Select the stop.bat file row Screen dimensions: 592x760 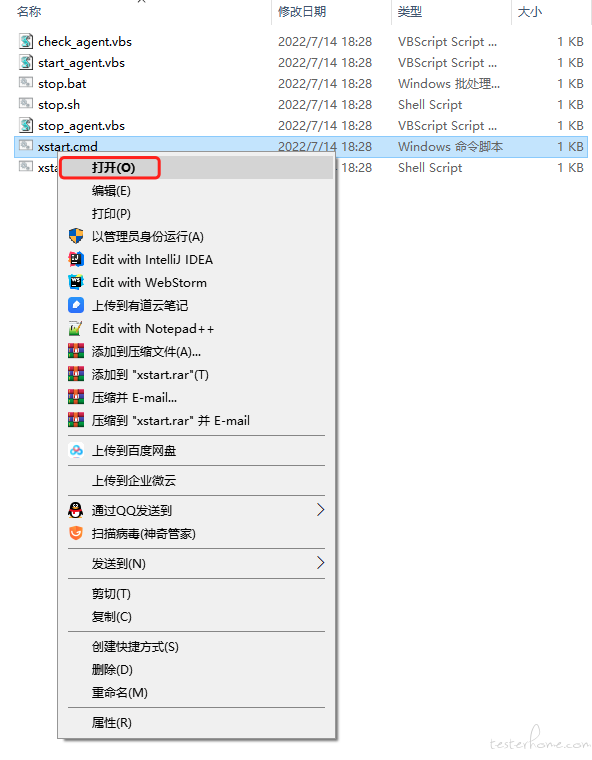[x=301, y=84]
